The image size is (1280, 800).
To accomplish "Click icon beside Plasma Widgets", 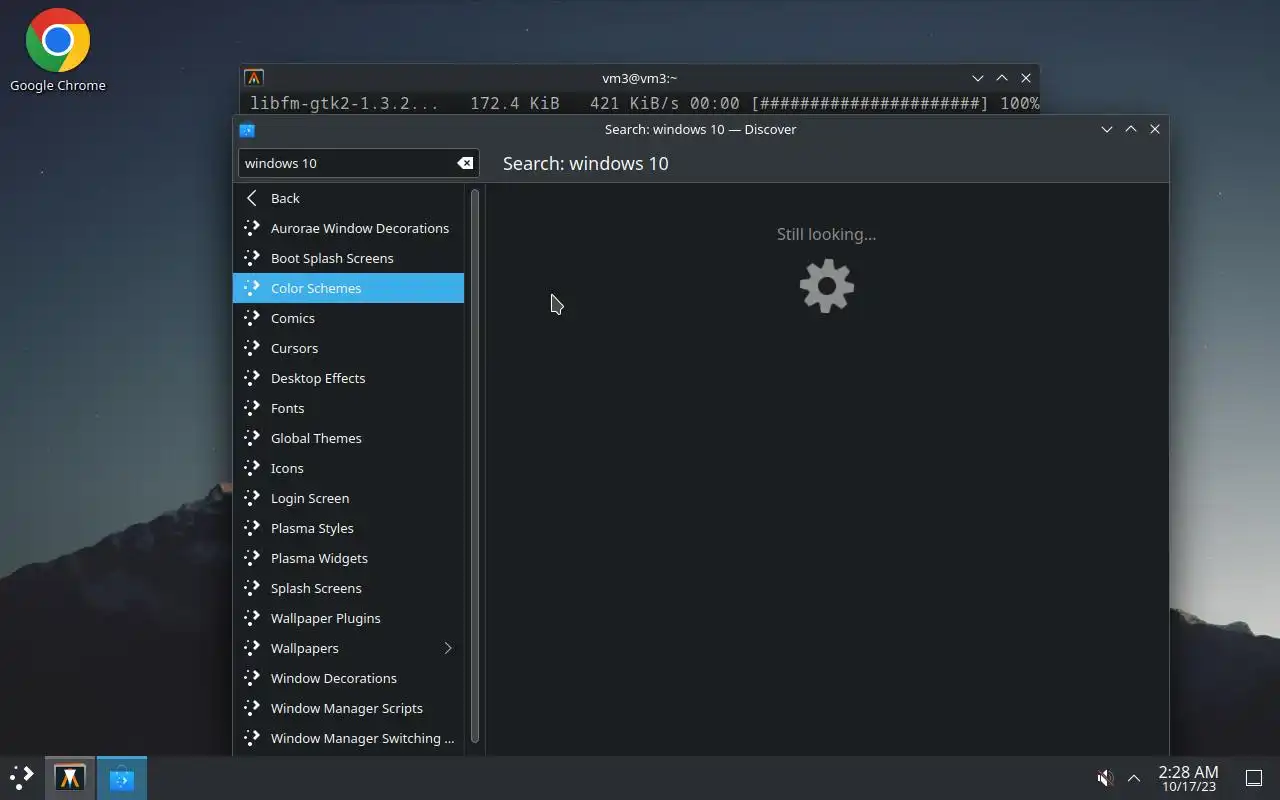I will [x=252, y=558].
